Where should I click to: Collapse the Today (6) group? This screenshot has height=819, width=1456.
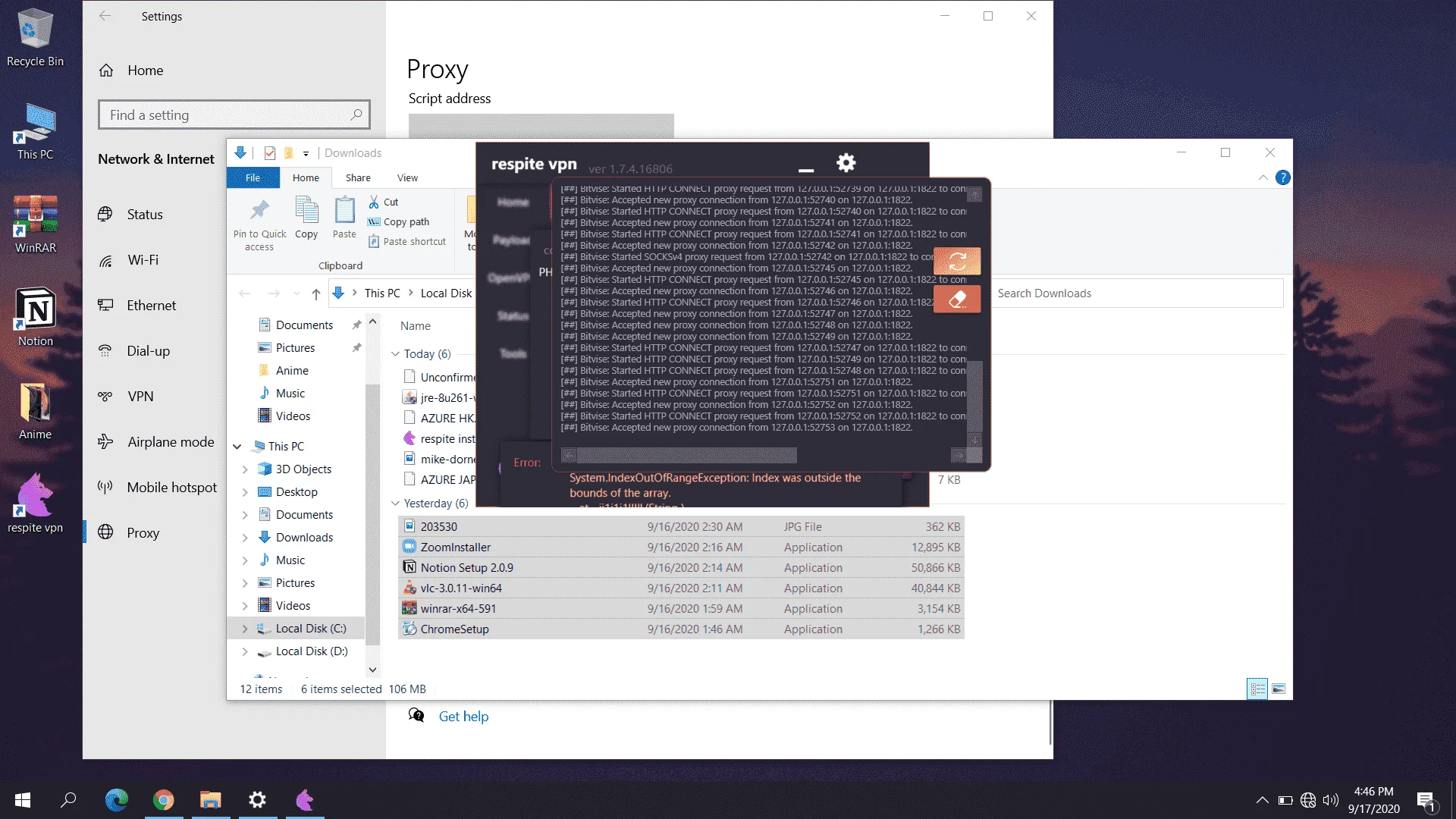click(x=395, y=354)
